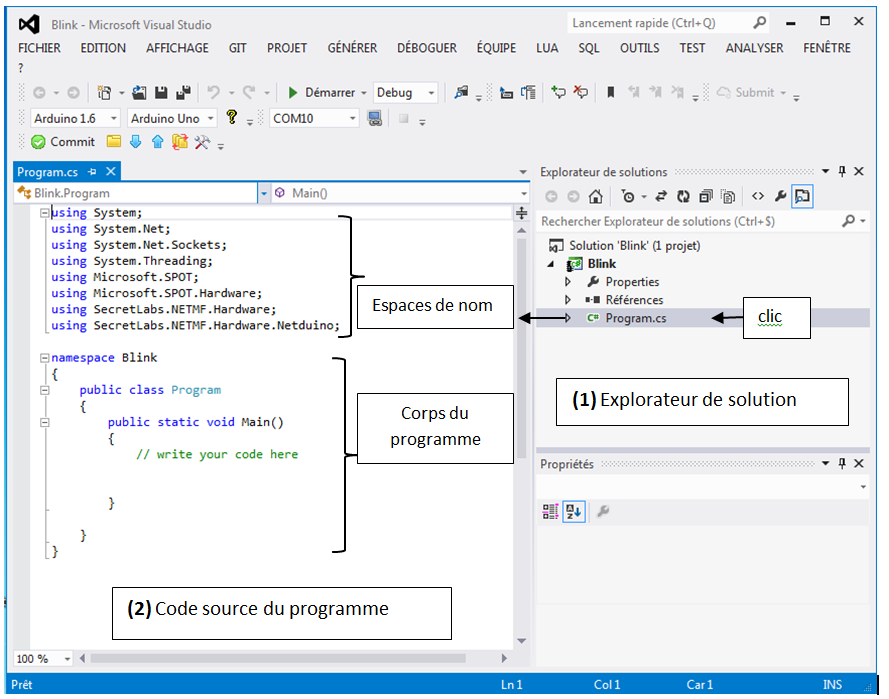Click the serial monitor icon next to COM10
This screenshot has height=699, width=889.
click(x=375, y=118)
